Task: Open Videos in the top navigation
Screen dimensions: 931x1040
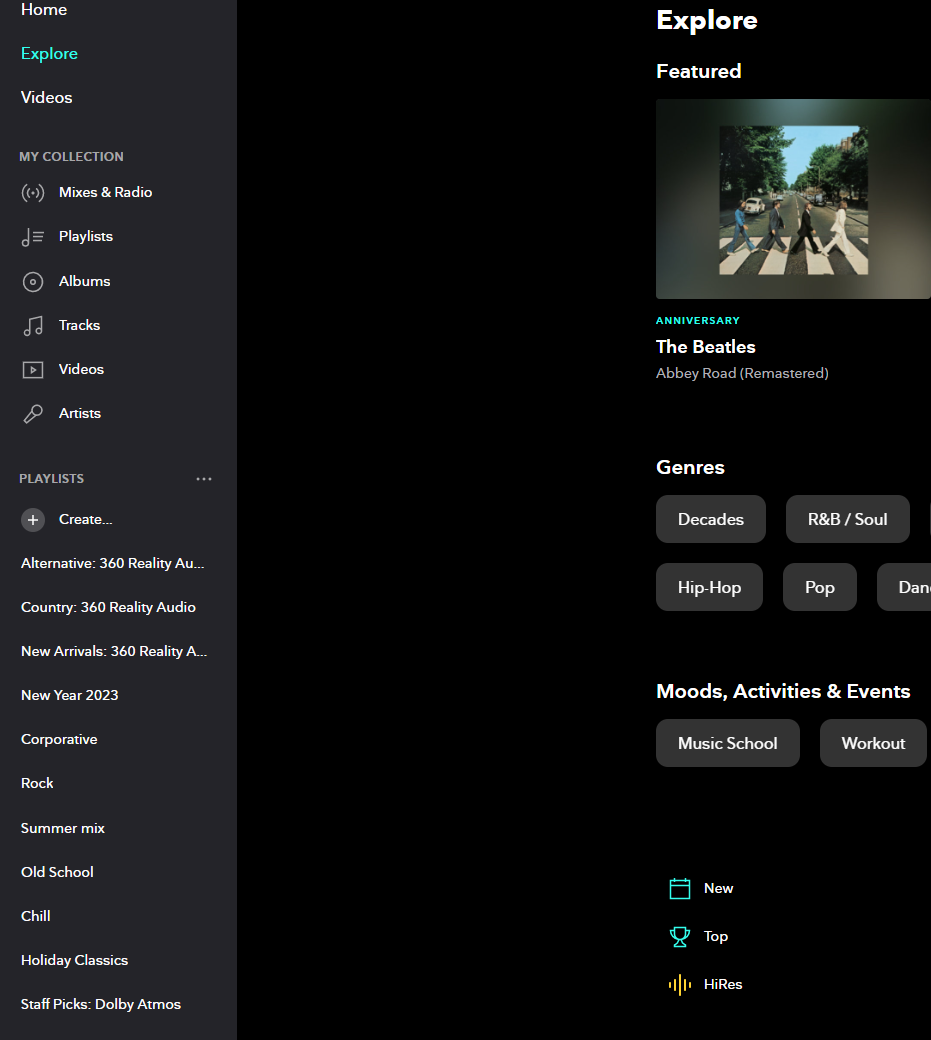Action: pos(46,98)
